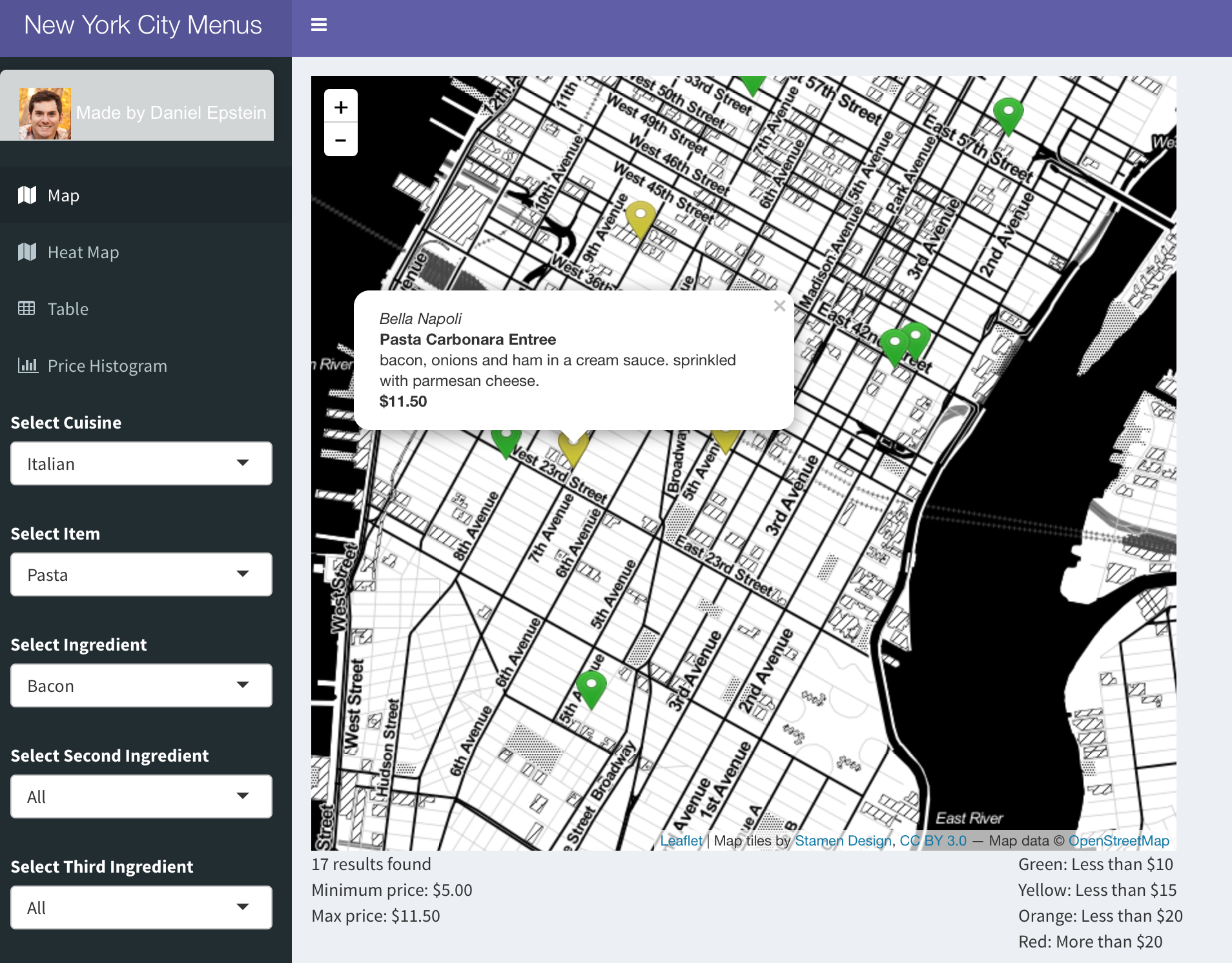Show the Price Histogram
The width and height of the screenshot is (1232, 963).
(107, 366)
